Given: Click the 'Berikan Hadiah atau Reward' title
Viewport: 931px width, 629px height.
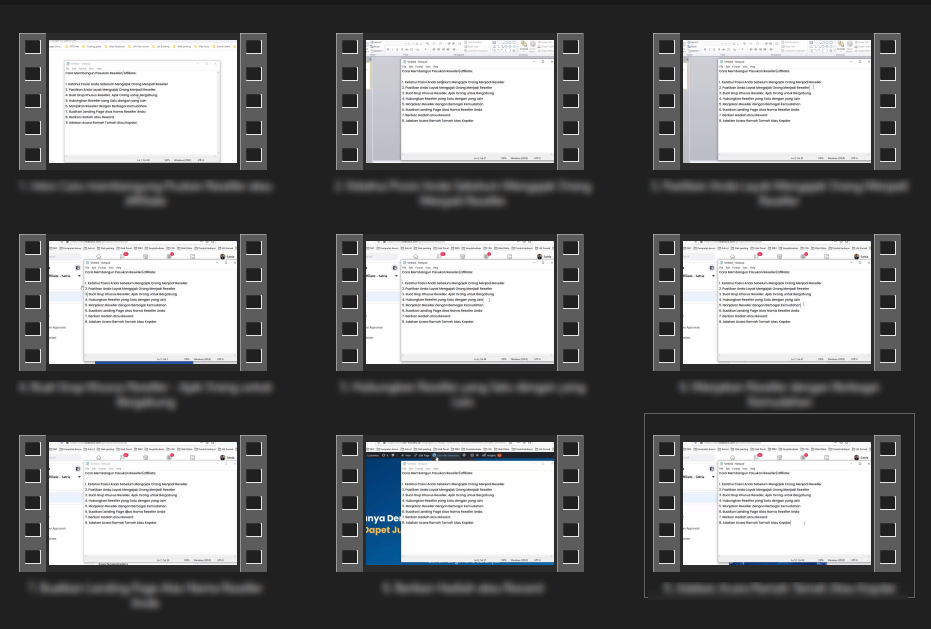Looking at the screenshot, I should 459,589.
